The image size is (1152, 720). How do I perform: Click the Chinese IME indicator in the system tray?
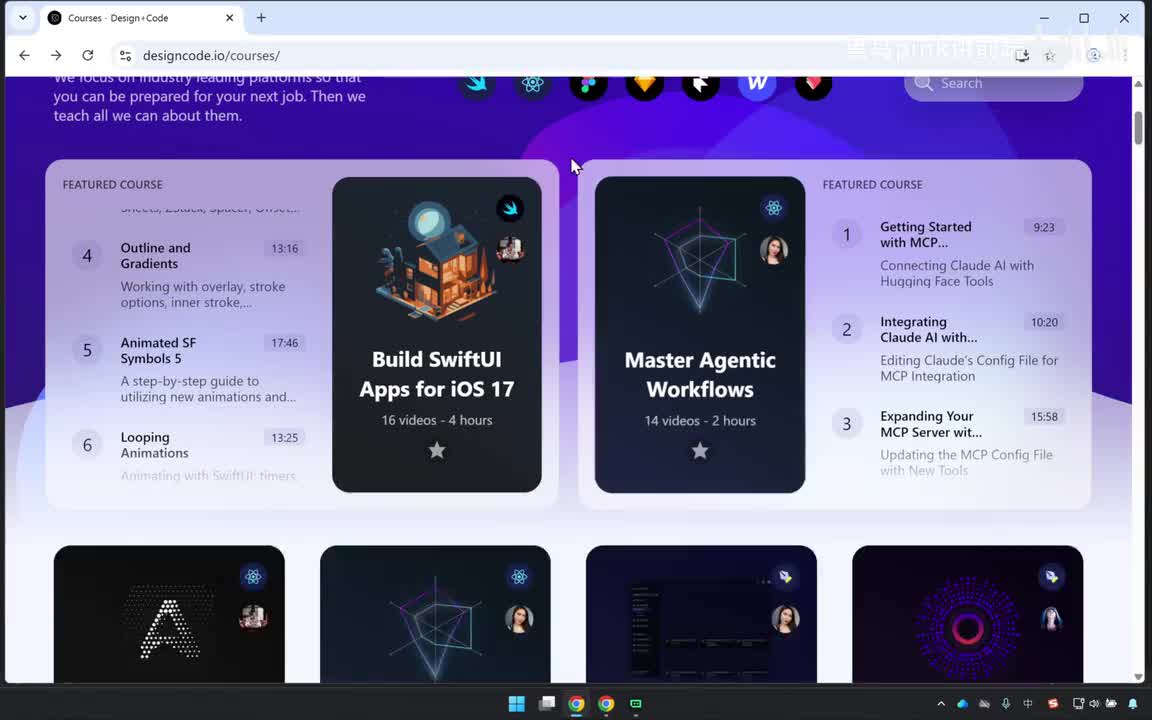[1028, 704]
